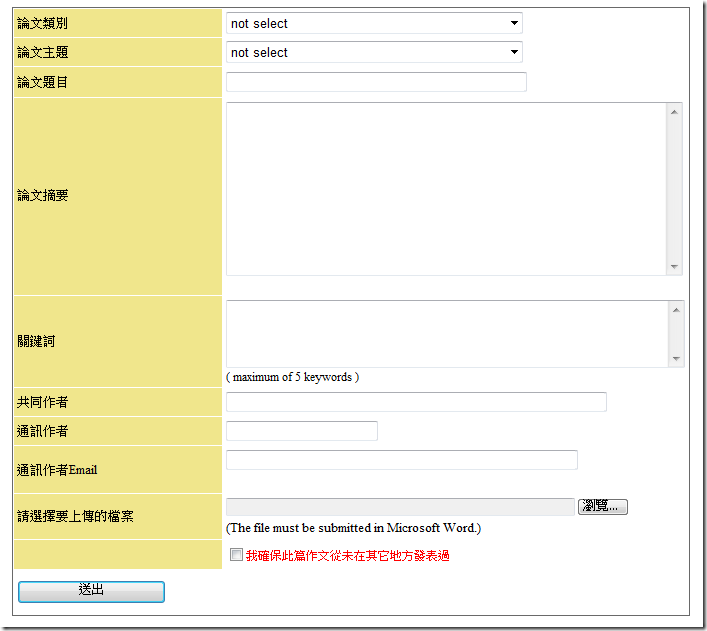Image resolution: width=707 pixels, height=631 pixels.
Task: Click down arrow on 論文摘要 scrollbar
Action: click(675, 267)
